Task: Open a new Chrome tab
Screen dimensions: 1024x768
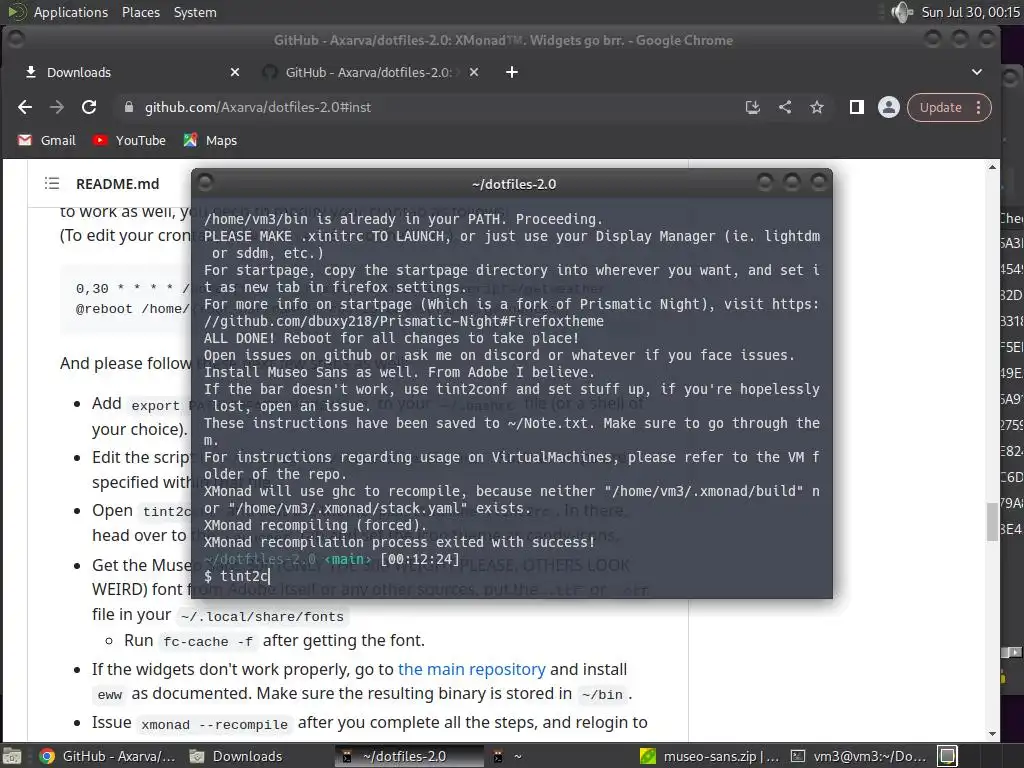Action: [x=512, y=72]
